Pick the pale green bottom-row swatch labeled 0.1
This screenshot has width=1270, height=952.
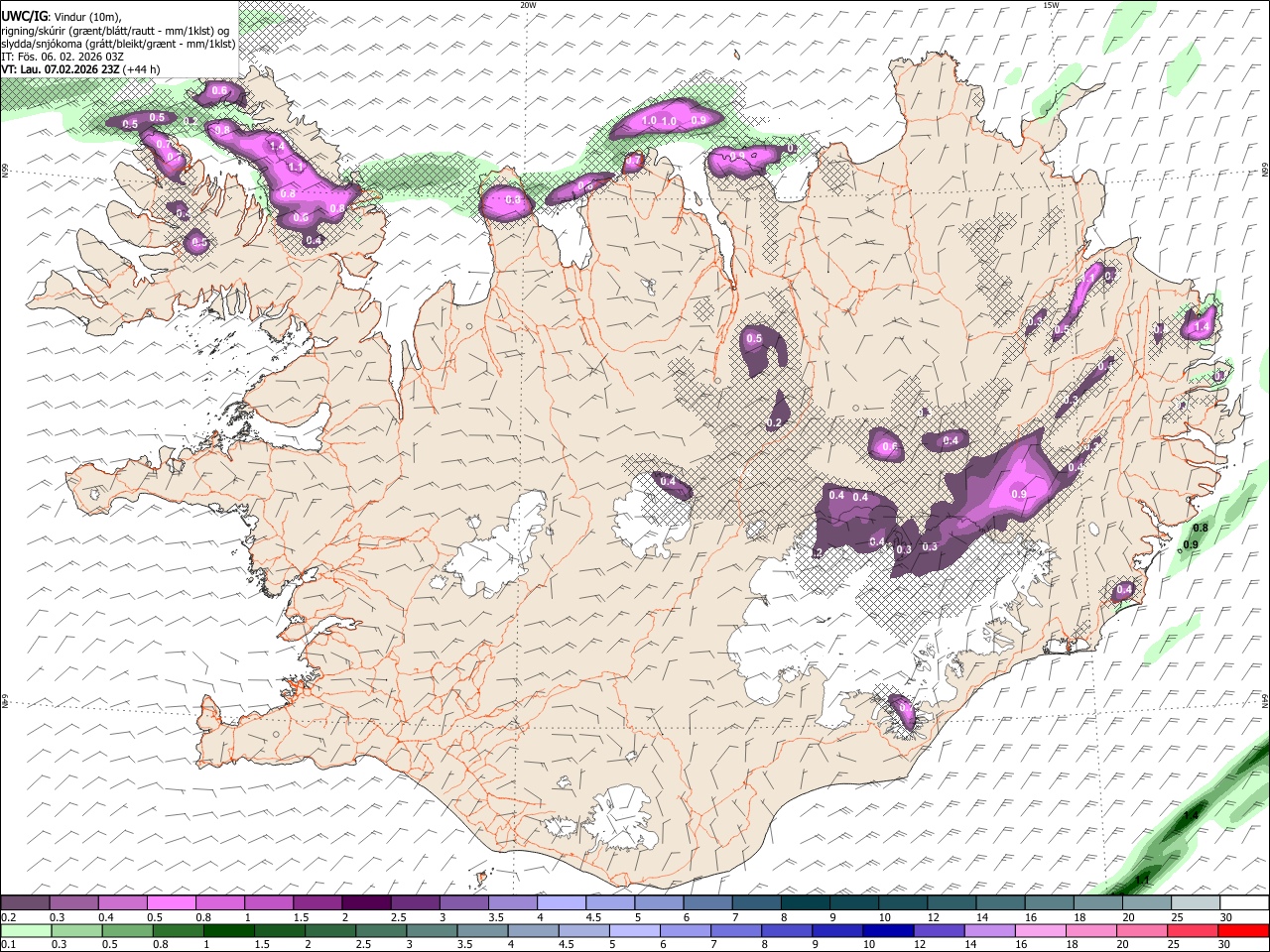(26, 930)
